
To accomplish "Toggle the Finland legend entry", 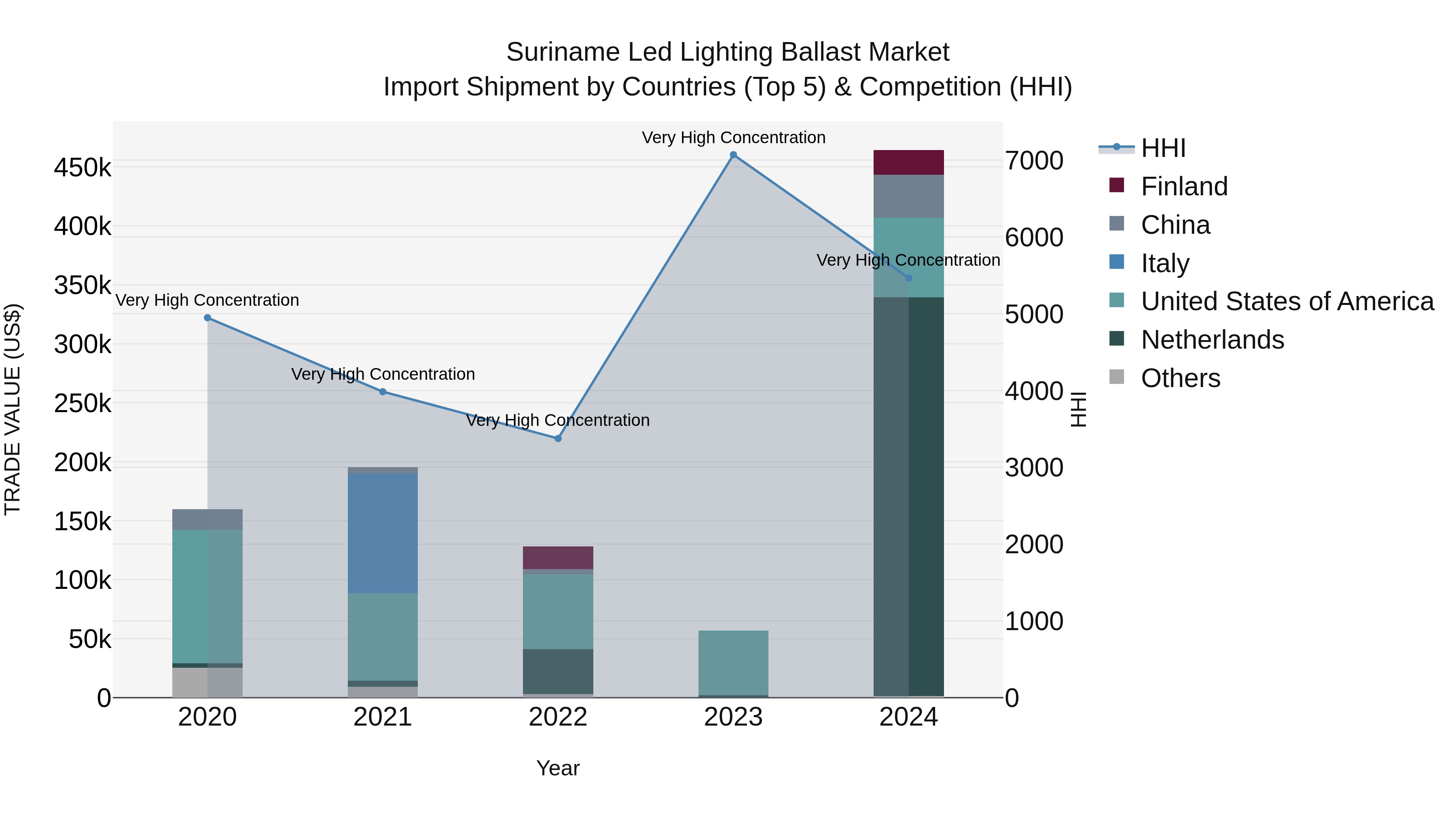I will [x=1168, y=186].
